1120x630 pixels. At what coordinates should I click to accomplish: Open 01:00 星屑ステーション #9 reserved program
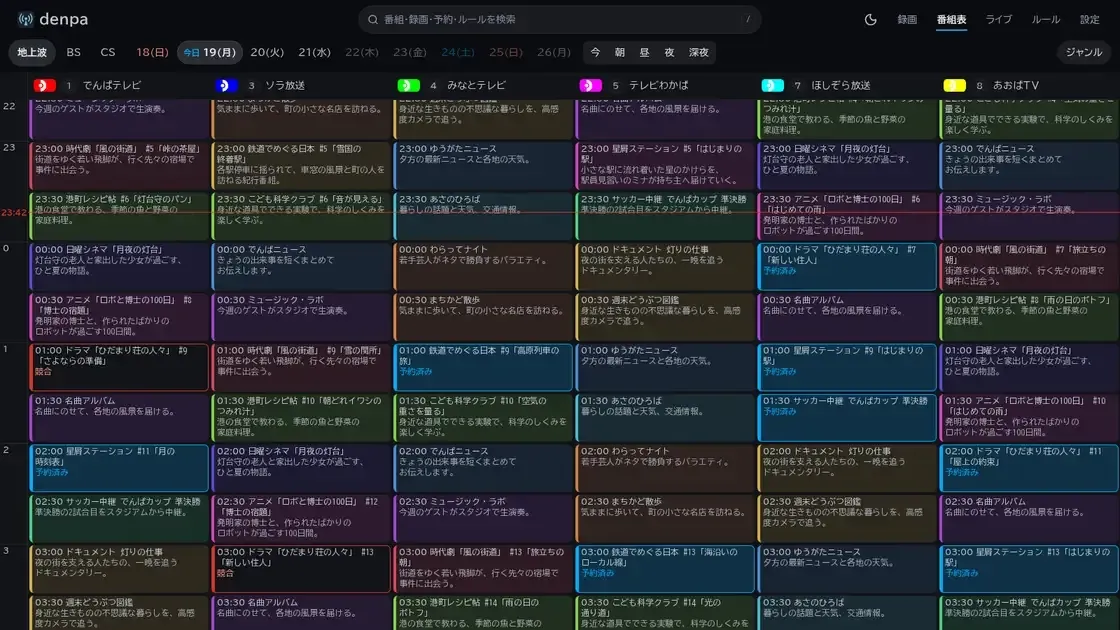pos(847,367)
